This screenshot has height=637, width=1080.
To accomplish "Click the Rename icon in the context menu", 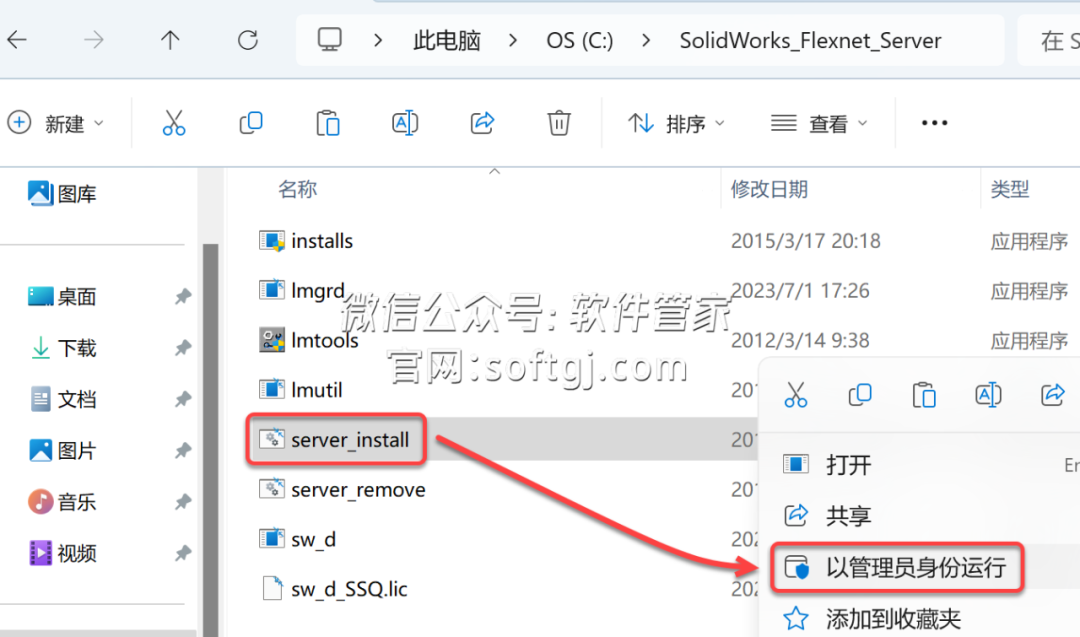I will [x=988, y=395].
